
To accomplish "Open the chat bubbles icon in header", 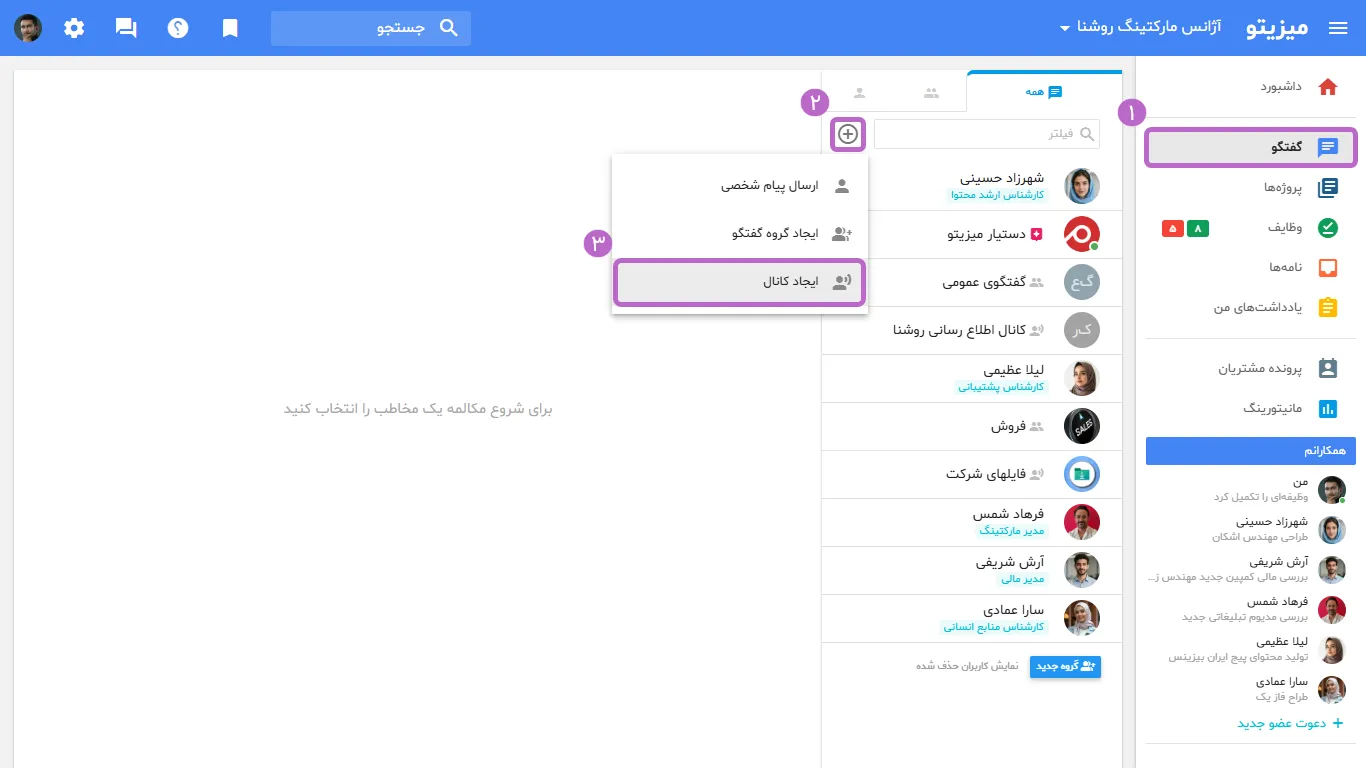I will [x=126, y=28].
